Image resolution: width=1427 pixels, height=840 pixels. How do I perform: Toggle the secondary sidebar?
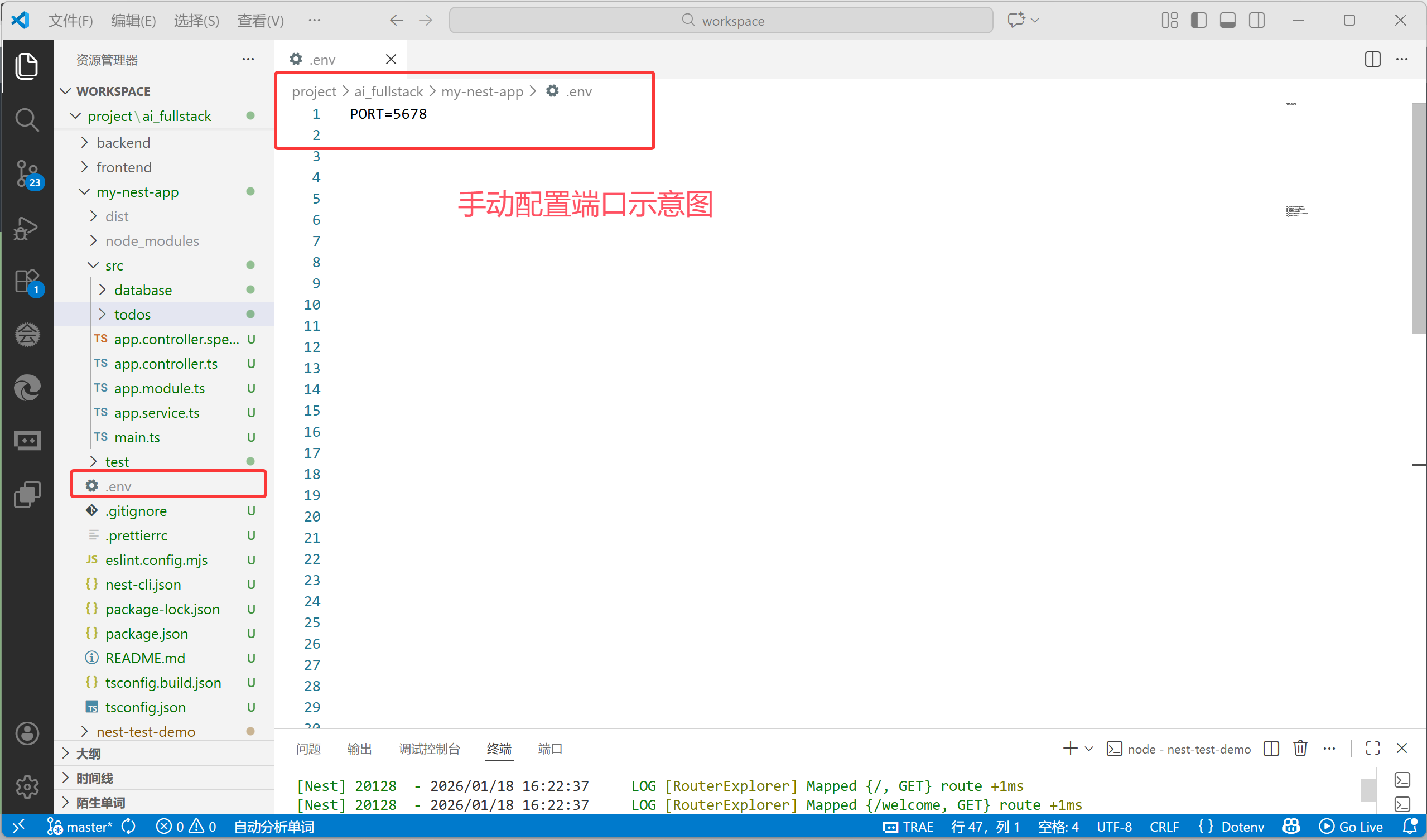point(1256,21)
